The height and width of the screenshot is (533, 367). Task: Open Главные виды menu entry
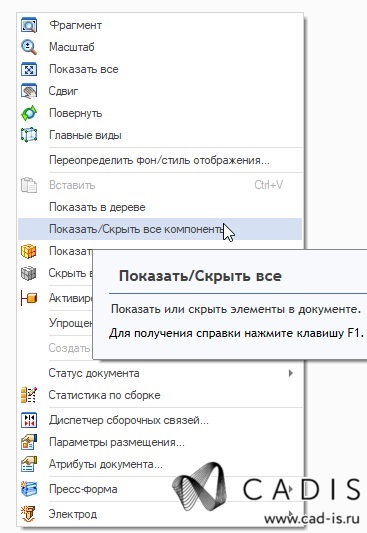[x=160, y=135]
